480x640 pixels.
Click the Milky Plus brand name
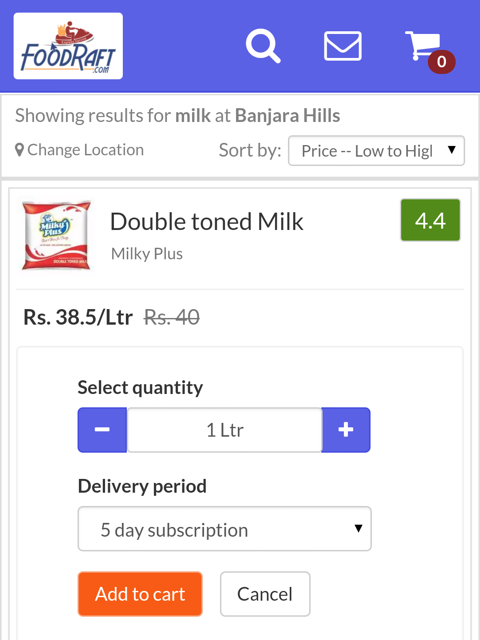click(147, 253)
